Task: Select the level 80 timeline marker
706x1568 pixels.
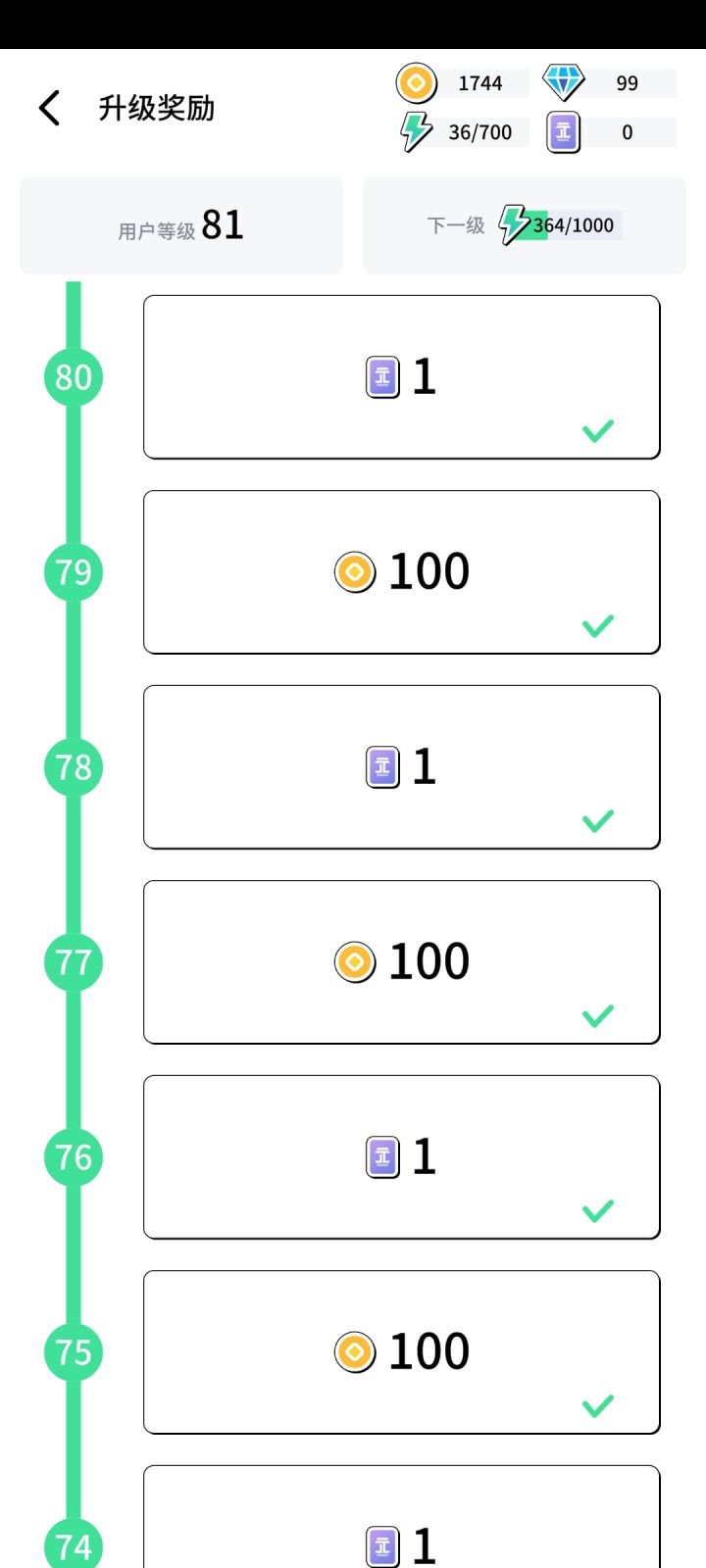Action: click(74, 377)
